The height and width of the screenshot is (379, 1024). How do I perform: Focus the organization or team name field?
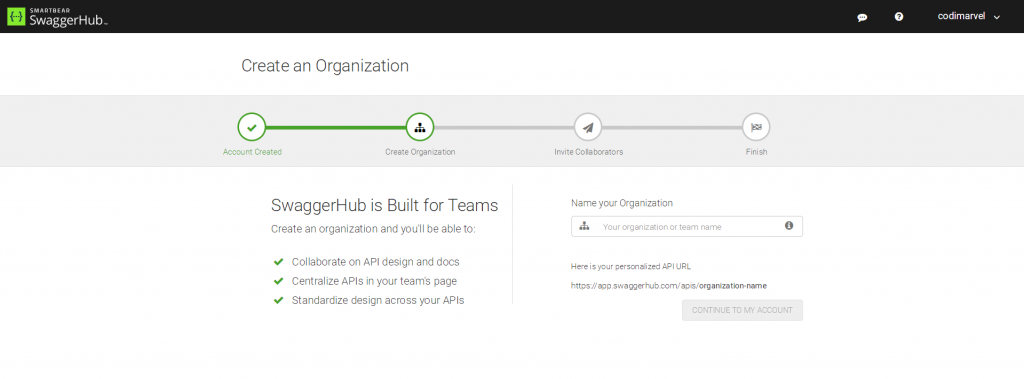pyautogui.click(x=687, y=226)
